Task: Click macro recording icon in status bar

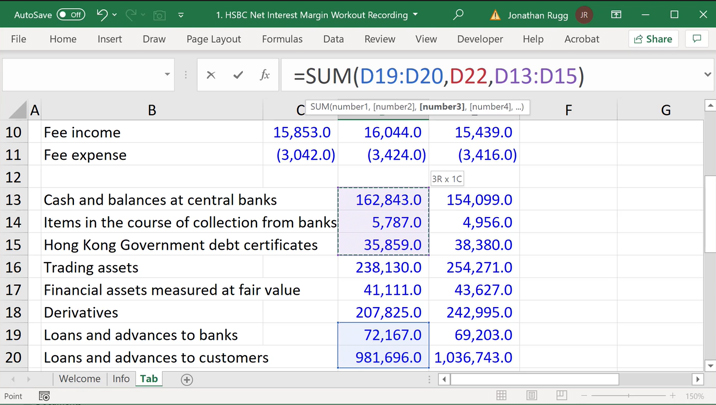Action: (x=44, y=396)
